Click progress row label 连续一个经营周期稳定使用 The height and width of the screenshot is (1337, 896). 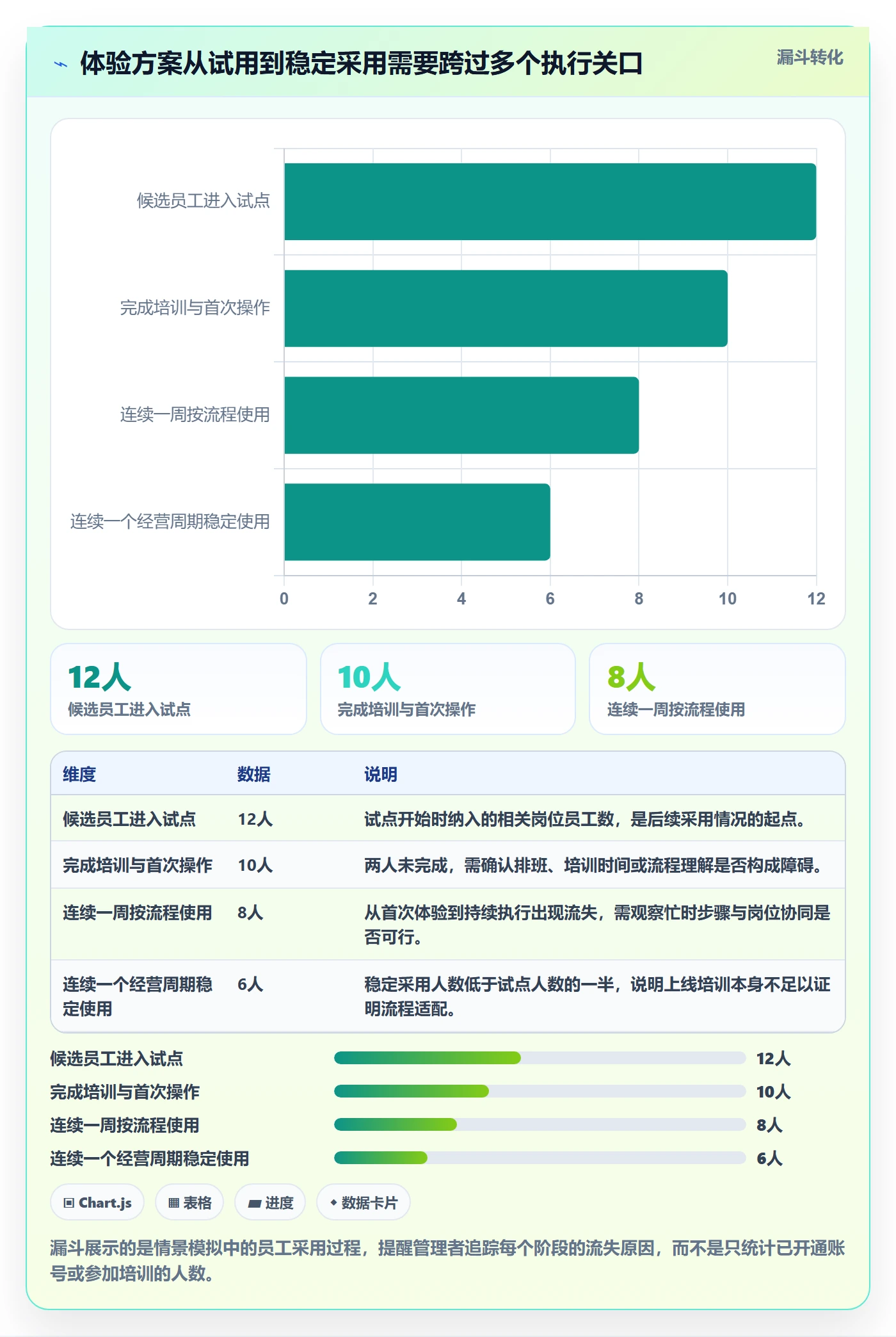pyautogui.click(x=150, y=1158)
